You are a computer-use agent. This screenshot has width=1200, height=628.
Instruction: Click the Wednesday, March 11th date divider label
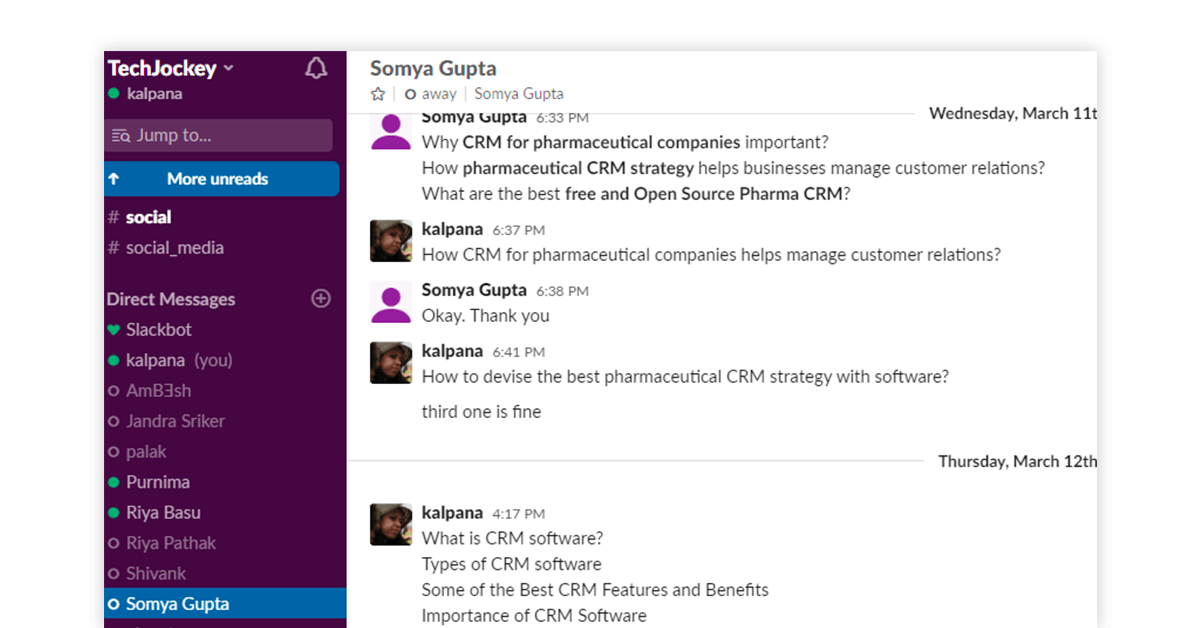click(x=1012, y=113)
